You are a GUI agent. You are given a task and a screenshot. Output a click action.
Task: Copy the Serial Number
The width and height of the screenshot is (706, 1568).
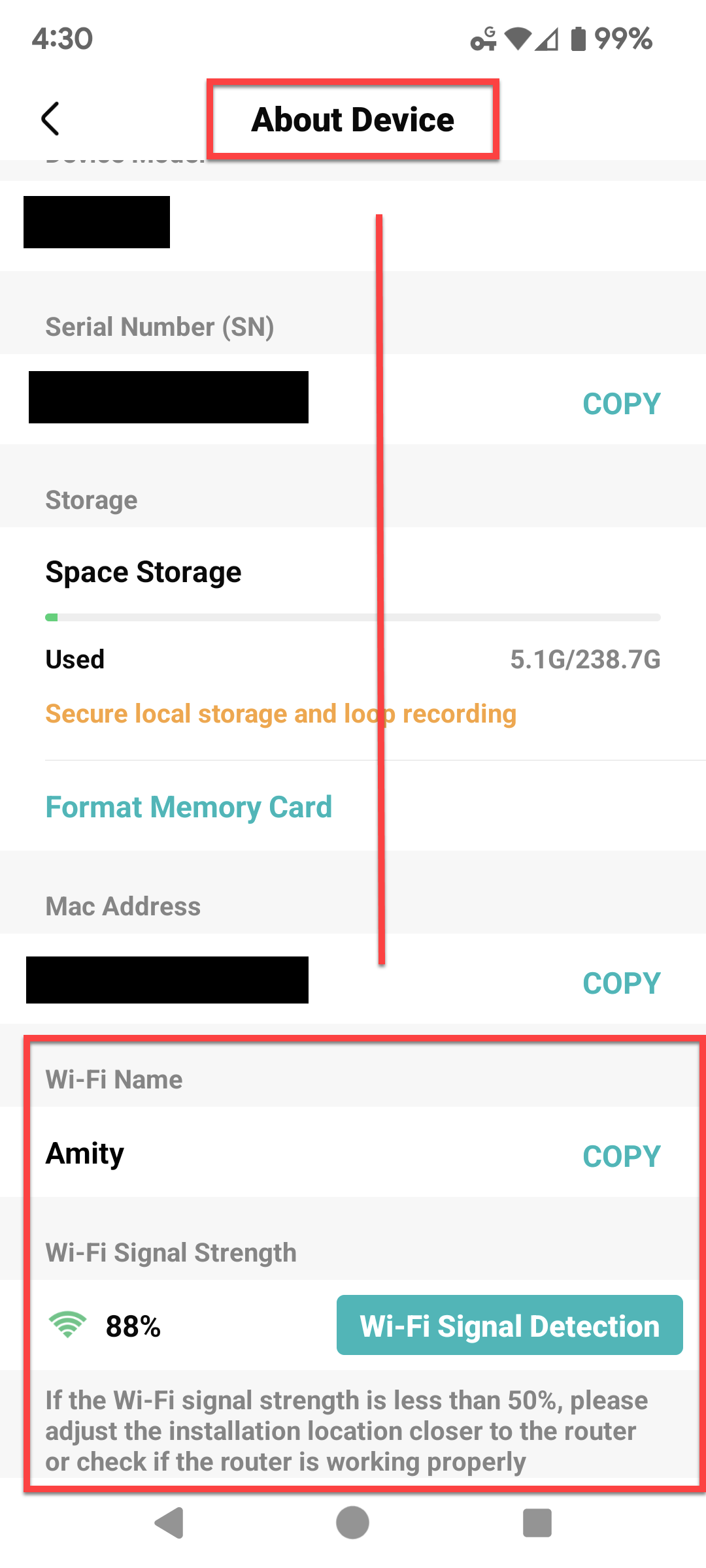point(621,404)
